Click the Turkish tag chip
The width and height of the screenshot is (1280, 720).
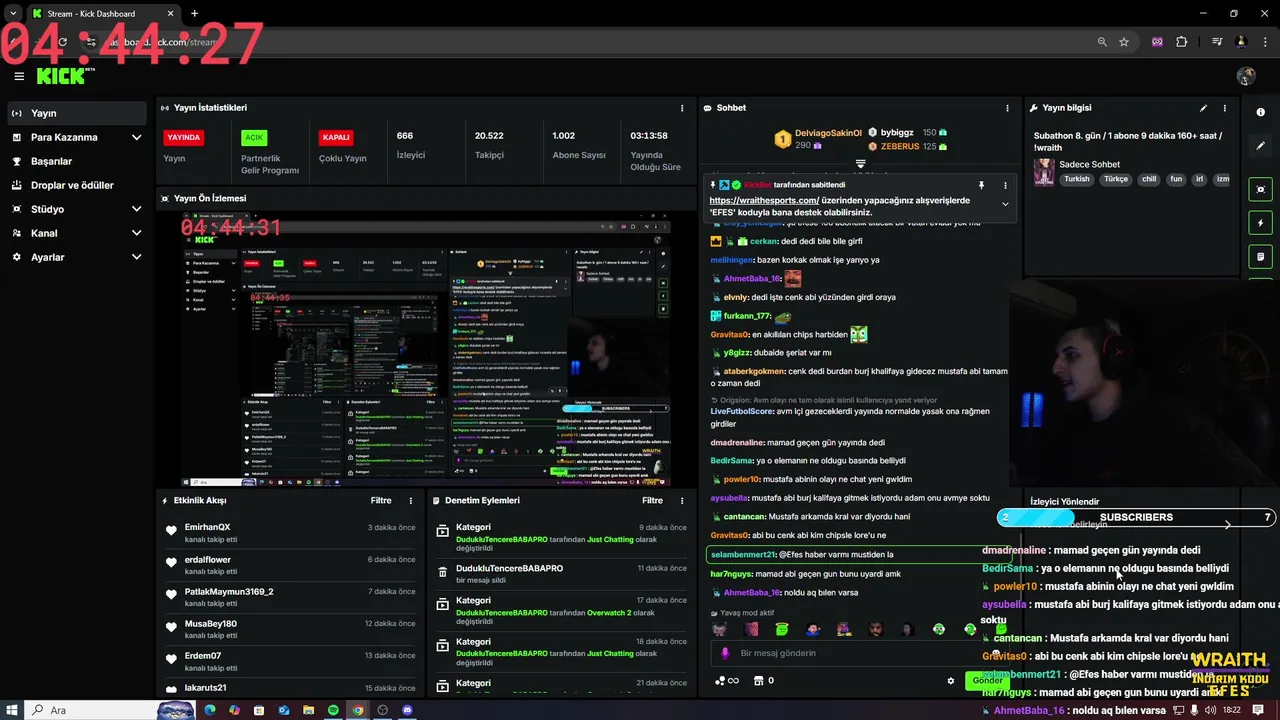click(x=1077, y=179)
